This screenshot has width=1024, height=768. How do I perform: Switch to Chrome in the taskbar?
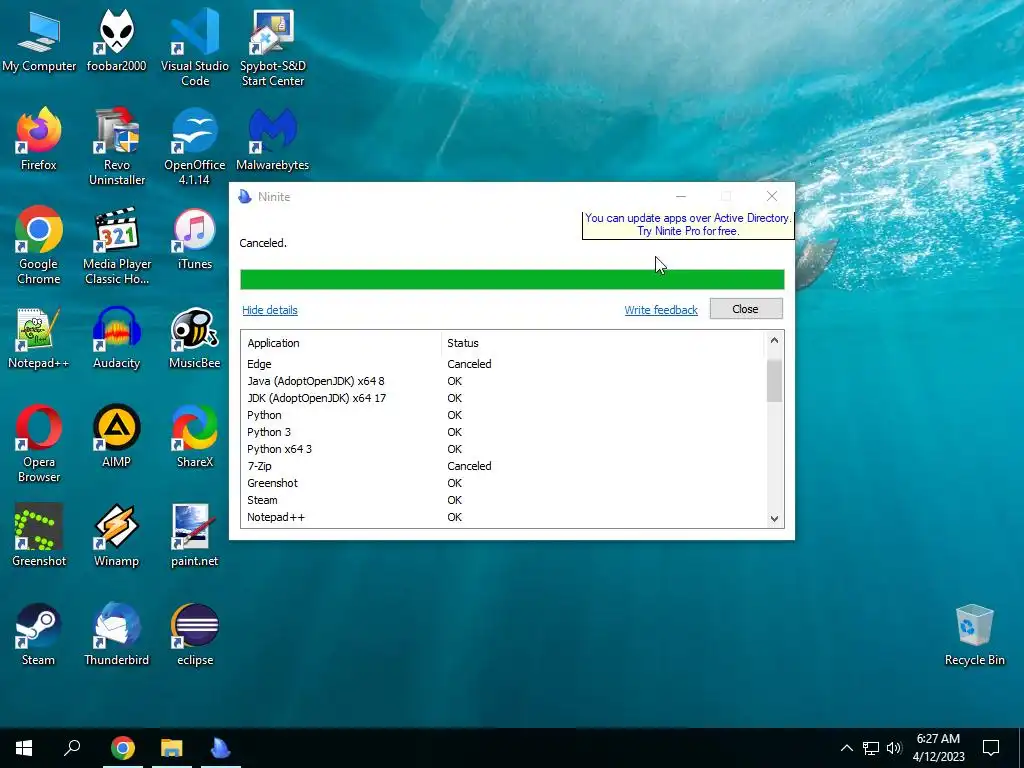[x=123, y=748]
